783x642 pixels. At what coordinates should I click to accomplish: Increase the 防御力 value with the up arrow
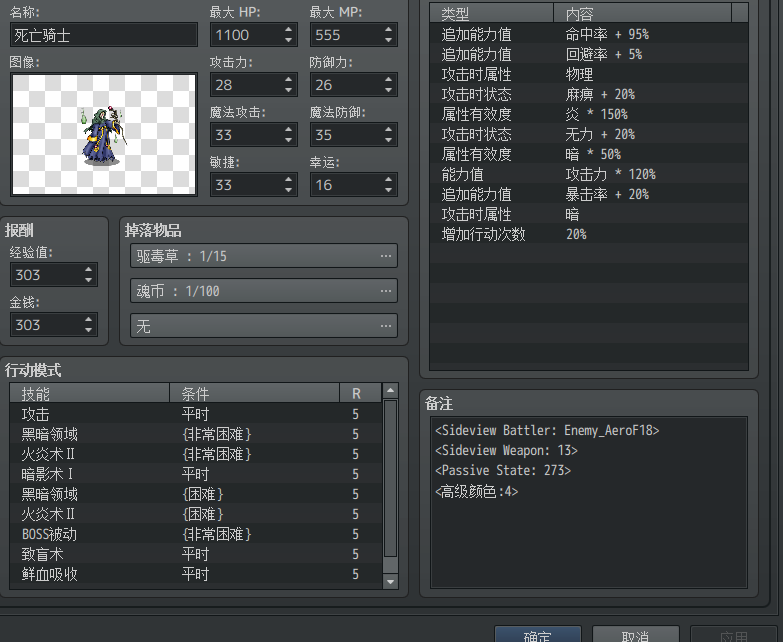point(389,79)
